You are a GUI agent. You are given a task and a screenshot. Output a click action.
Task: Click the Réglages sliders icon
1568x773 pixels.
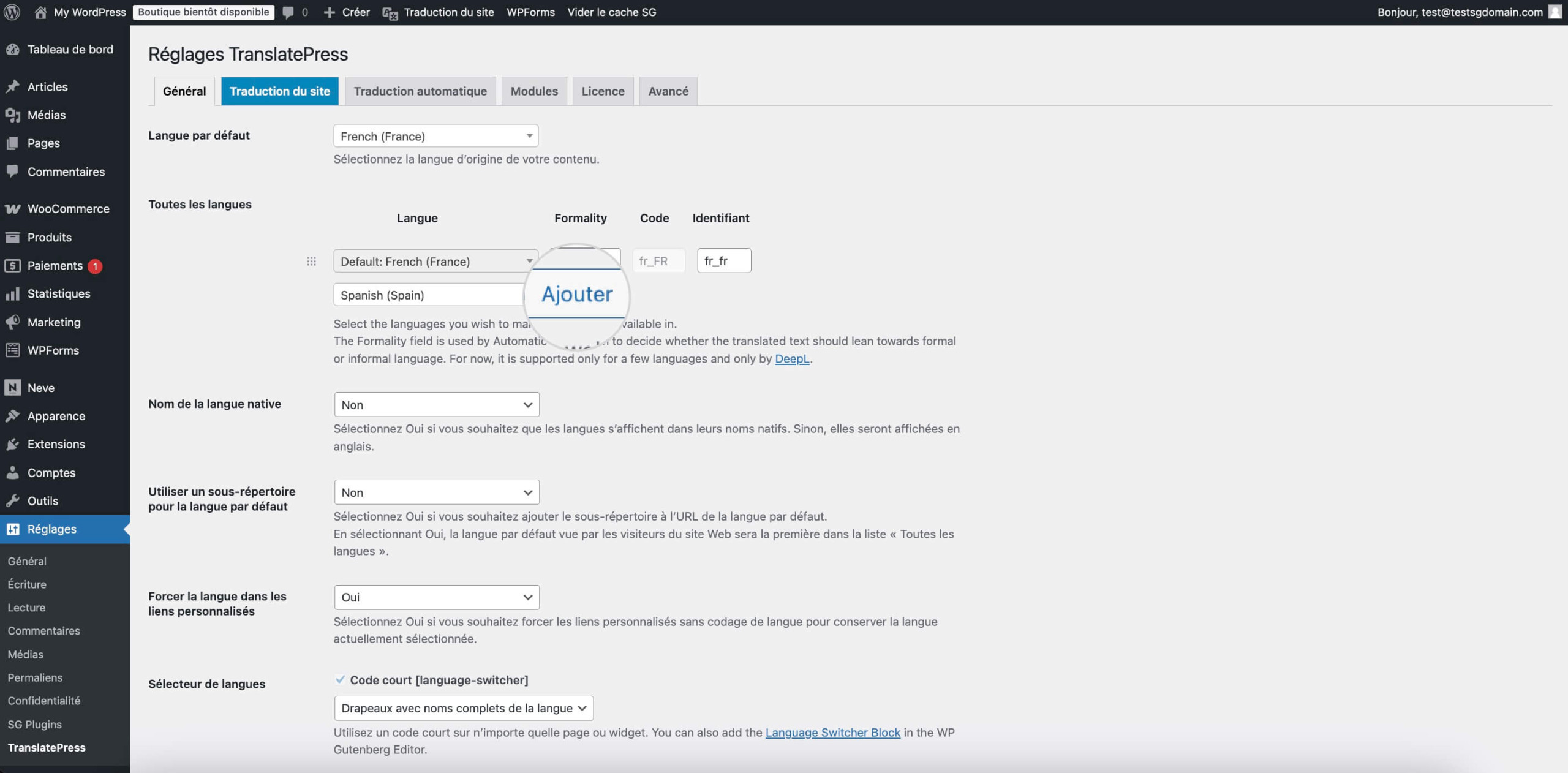13,529
